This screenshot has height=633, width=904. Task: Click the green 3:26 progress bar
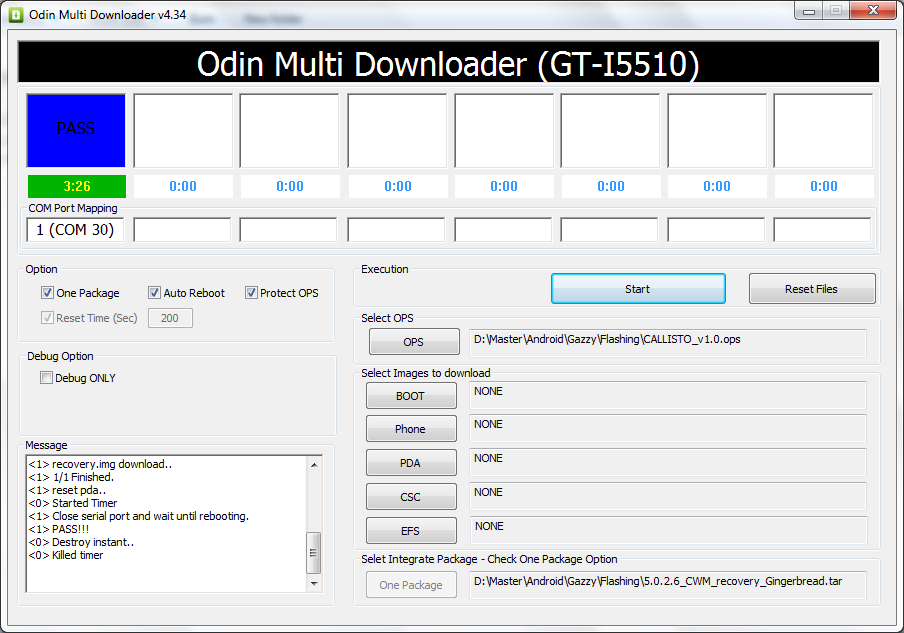pyautogui.click(x=75, y=186)
